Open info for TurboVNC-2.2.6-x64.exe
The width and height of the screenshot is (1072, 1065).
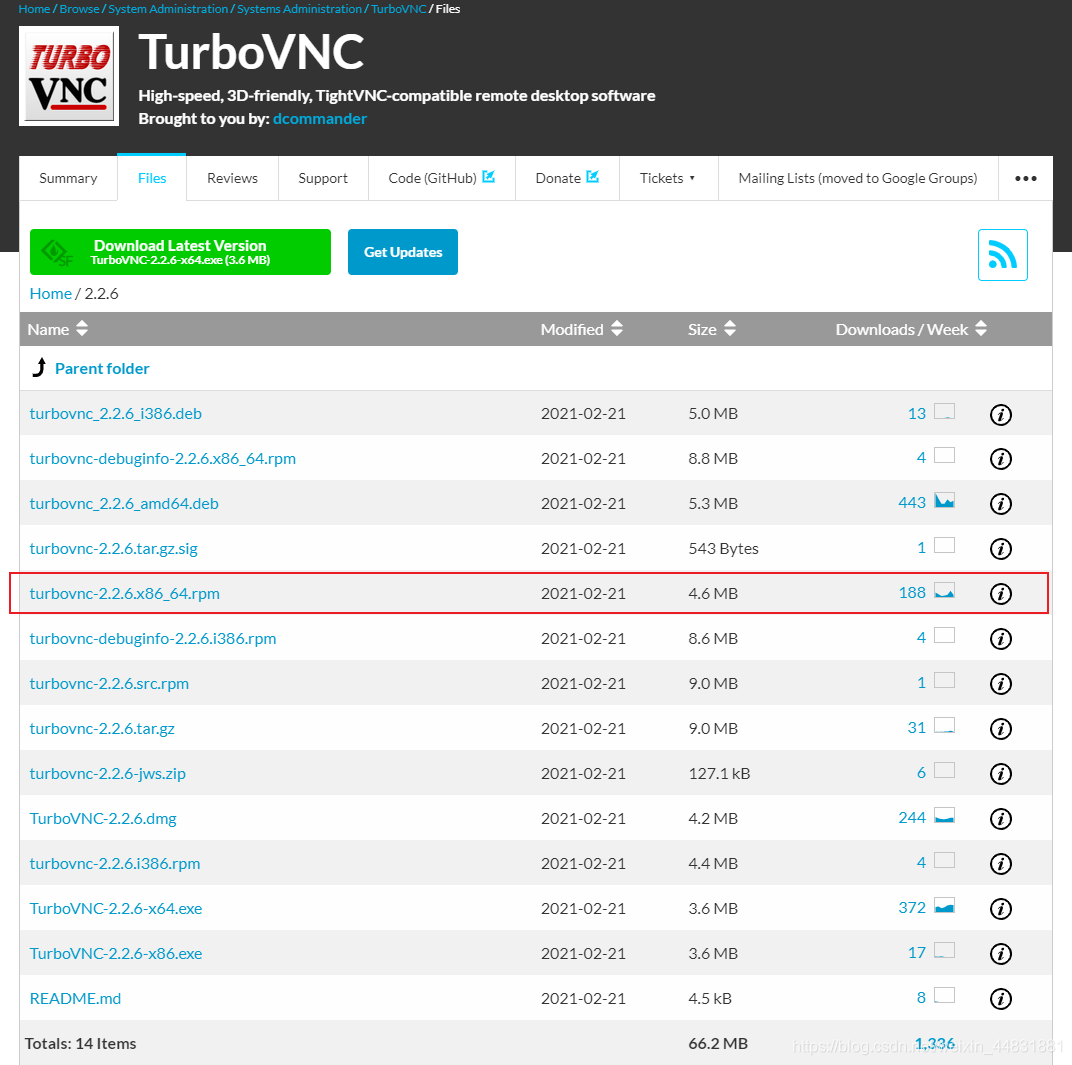click(x=1000, y=909)
